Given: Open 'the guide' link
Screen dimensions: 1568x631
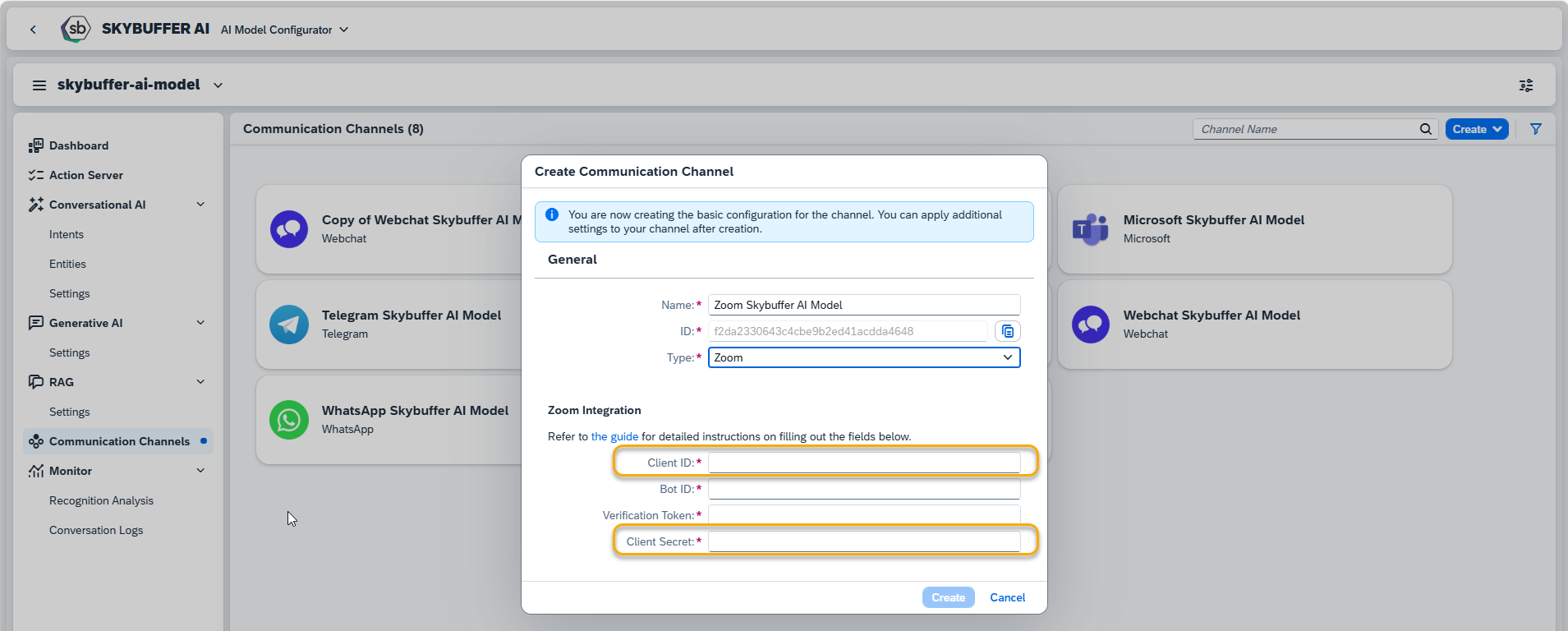Looking at the screenshot, I should (614, 436).
